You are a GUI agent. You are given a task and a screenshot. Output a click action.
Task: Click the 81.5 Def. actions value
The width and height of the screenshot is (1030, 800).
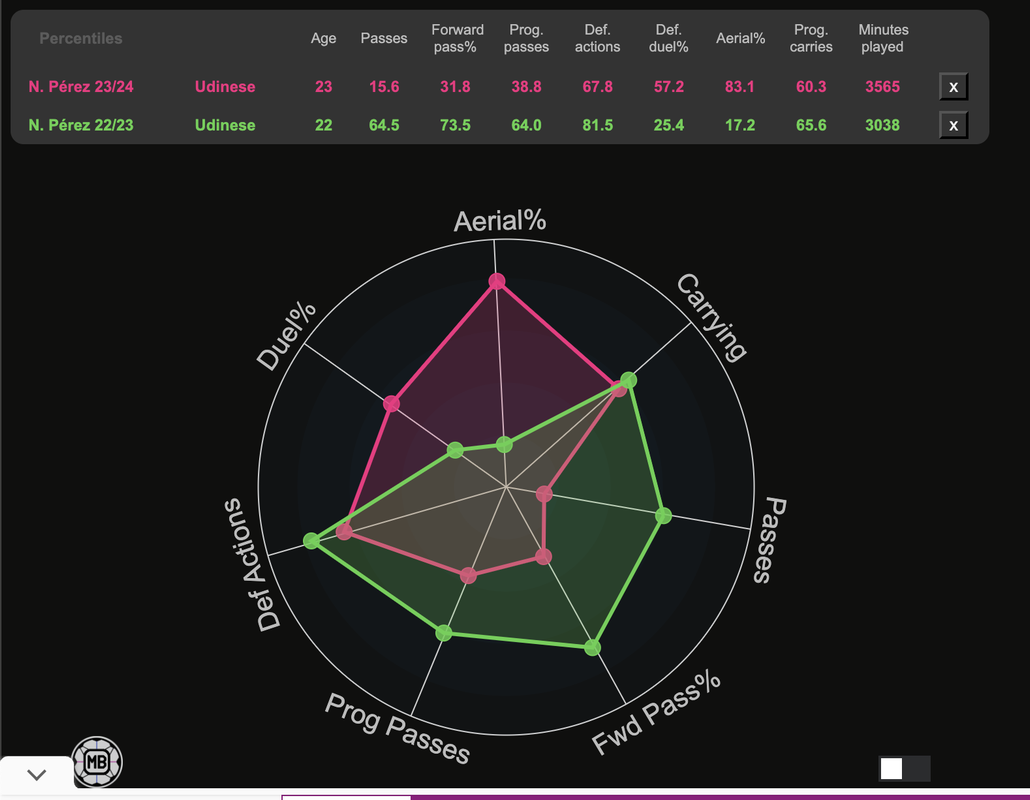click(598, 125)
